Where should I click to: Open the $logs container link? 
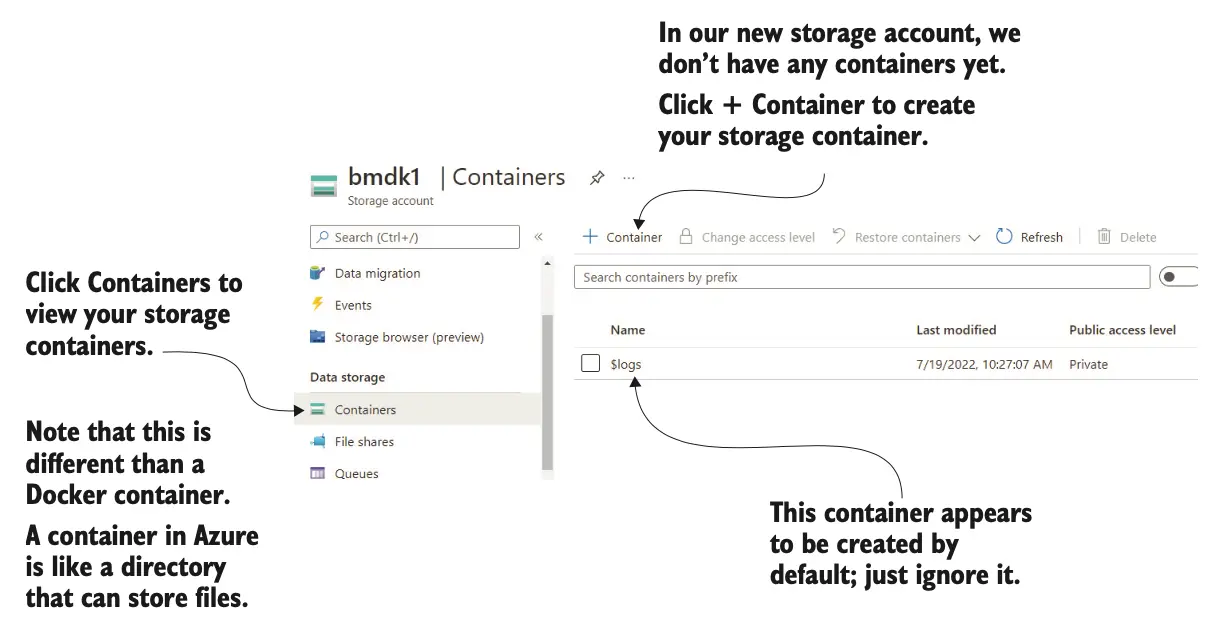626,364
